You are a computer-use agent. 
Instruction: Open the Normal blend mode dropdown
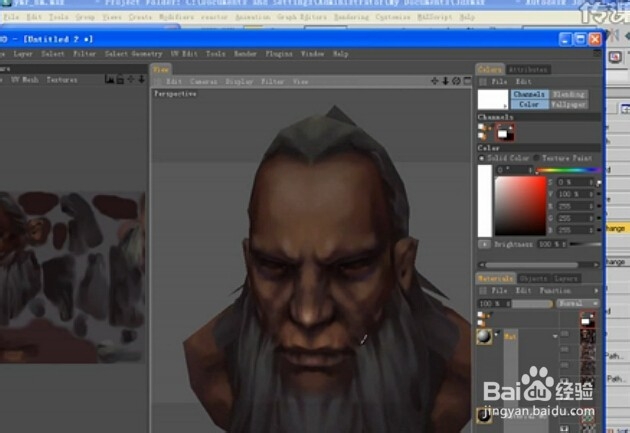tap(577, 303)
